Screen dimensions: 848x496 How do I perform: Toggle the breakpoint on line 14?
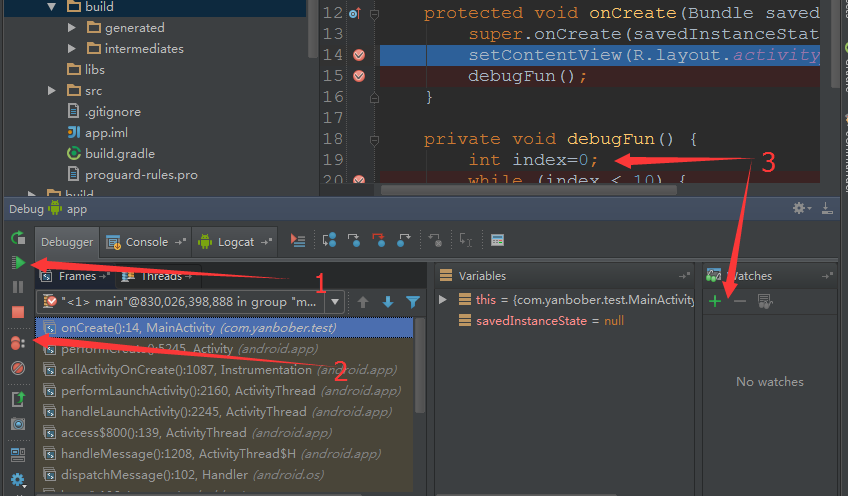[x=359, y=55]
